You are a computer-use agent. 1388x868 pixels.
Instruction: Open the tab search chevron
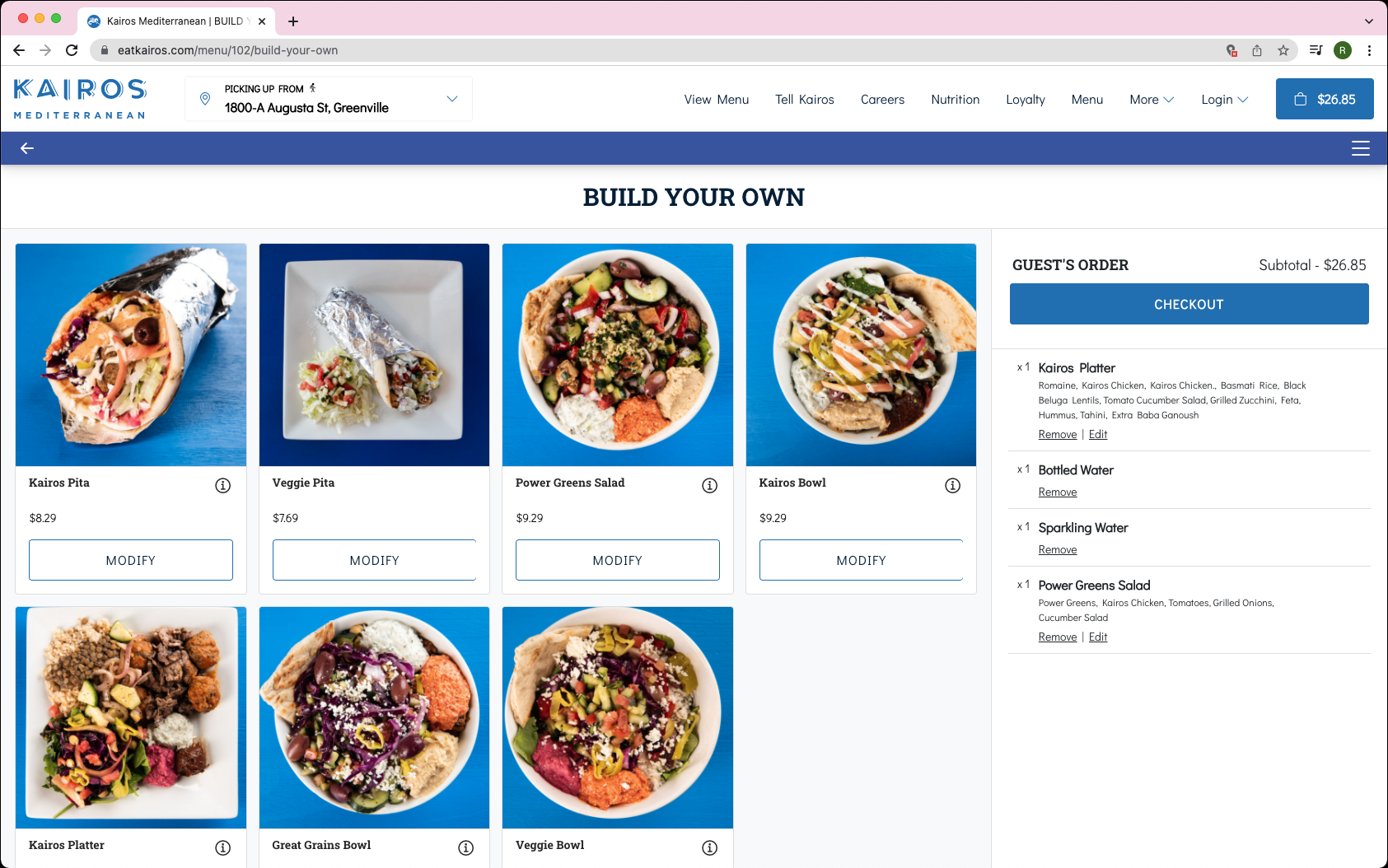(1369, 21)
